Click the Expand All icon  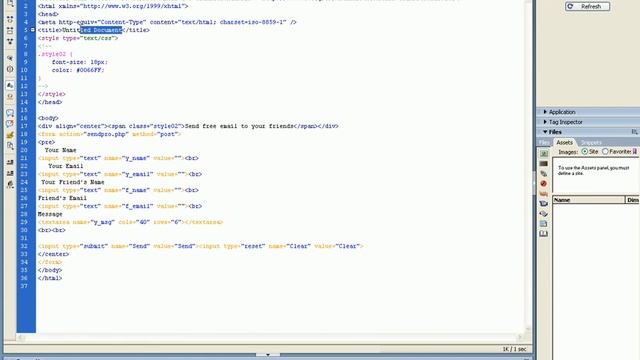pos(10,42)
